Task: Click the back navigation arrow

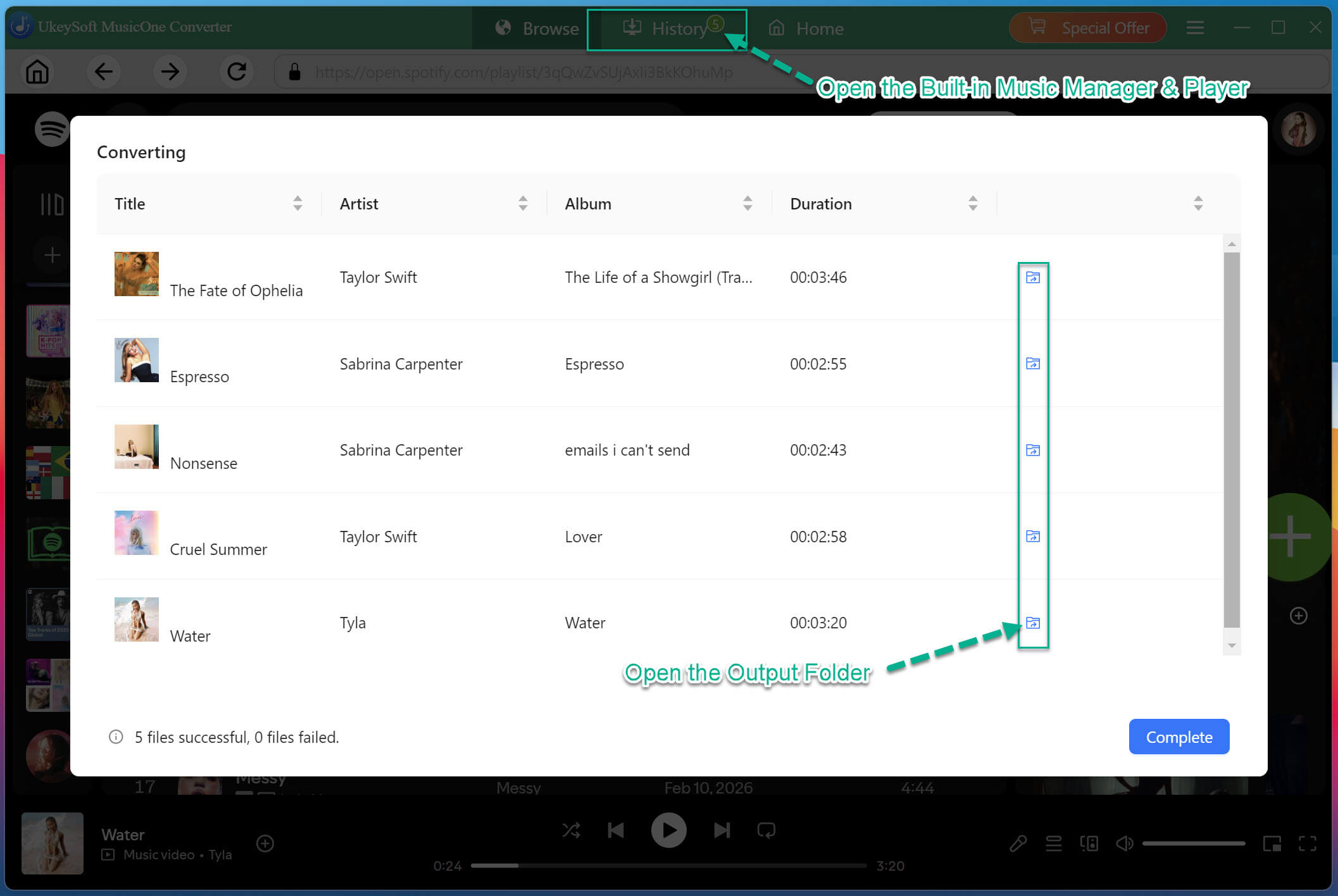Action: click(104, 72)
